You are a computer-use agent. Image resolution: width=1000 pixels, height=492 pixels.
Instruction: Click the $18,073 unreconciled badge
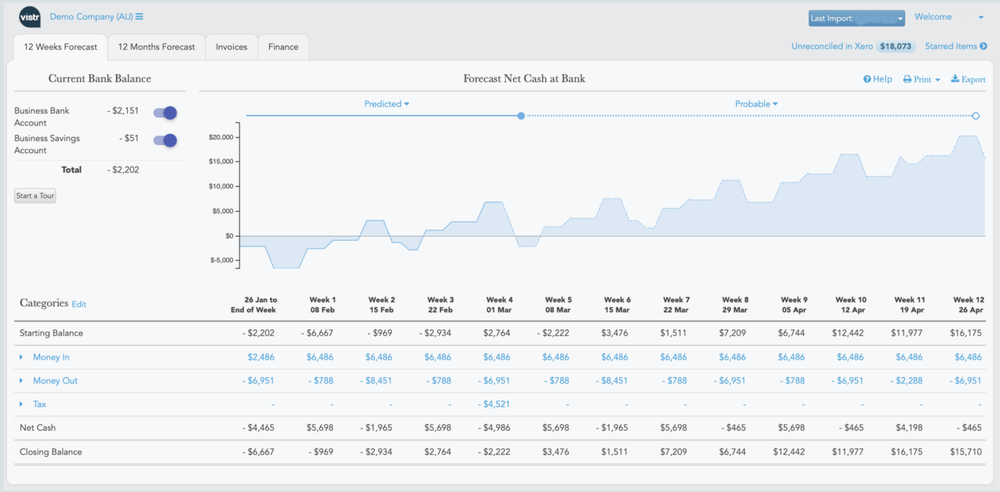(897, 46)
